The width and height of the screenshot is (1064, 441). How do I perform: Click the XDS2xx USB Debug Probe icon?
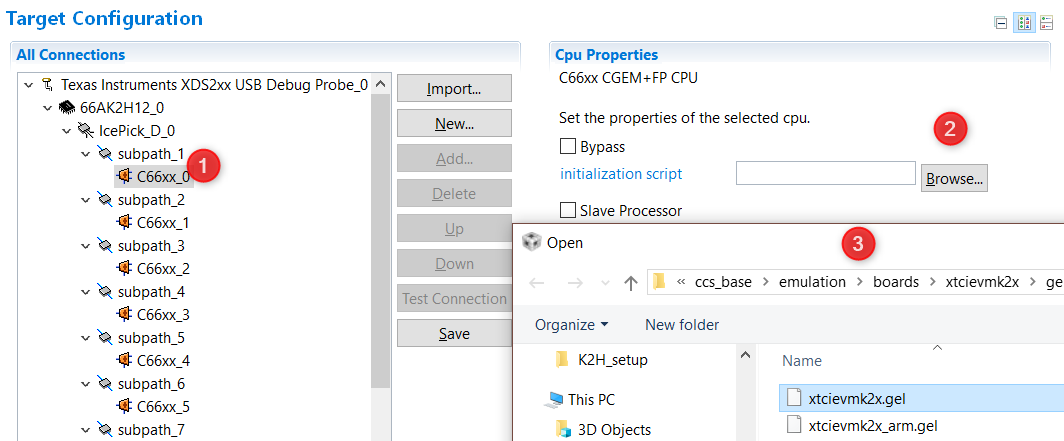point(47,85)
